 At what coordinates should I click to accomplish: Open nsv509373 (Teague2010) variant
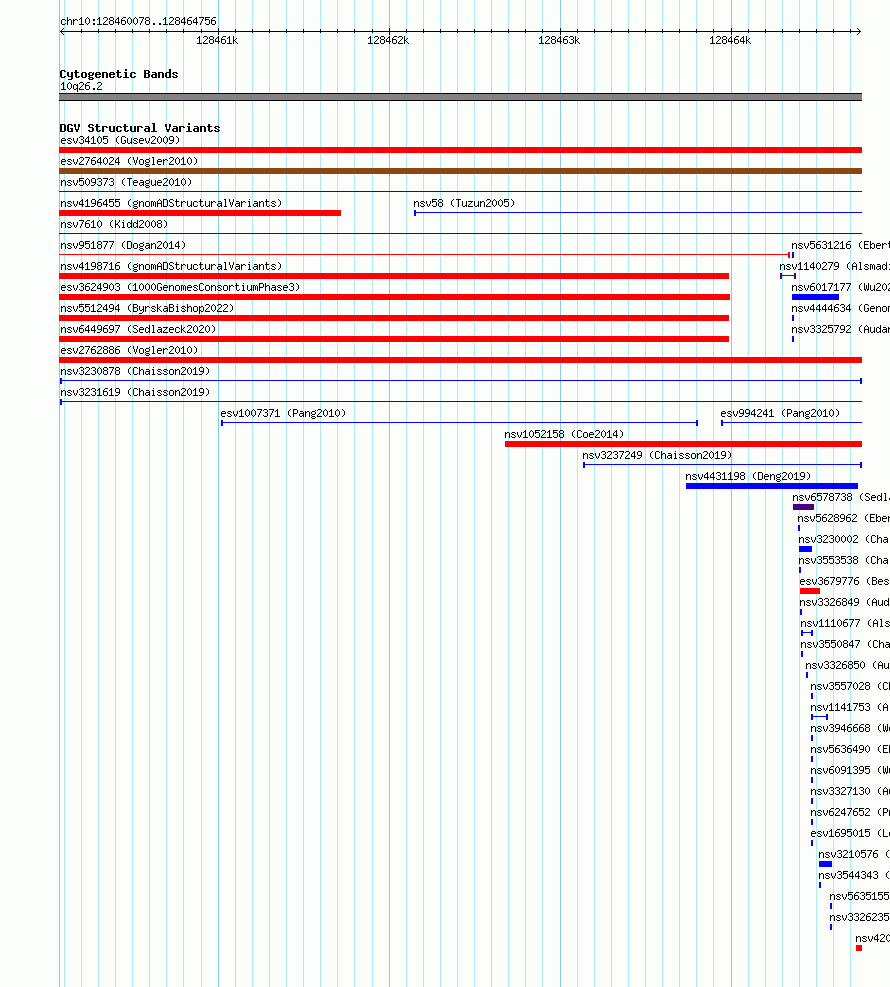click(x=126, y=182)
